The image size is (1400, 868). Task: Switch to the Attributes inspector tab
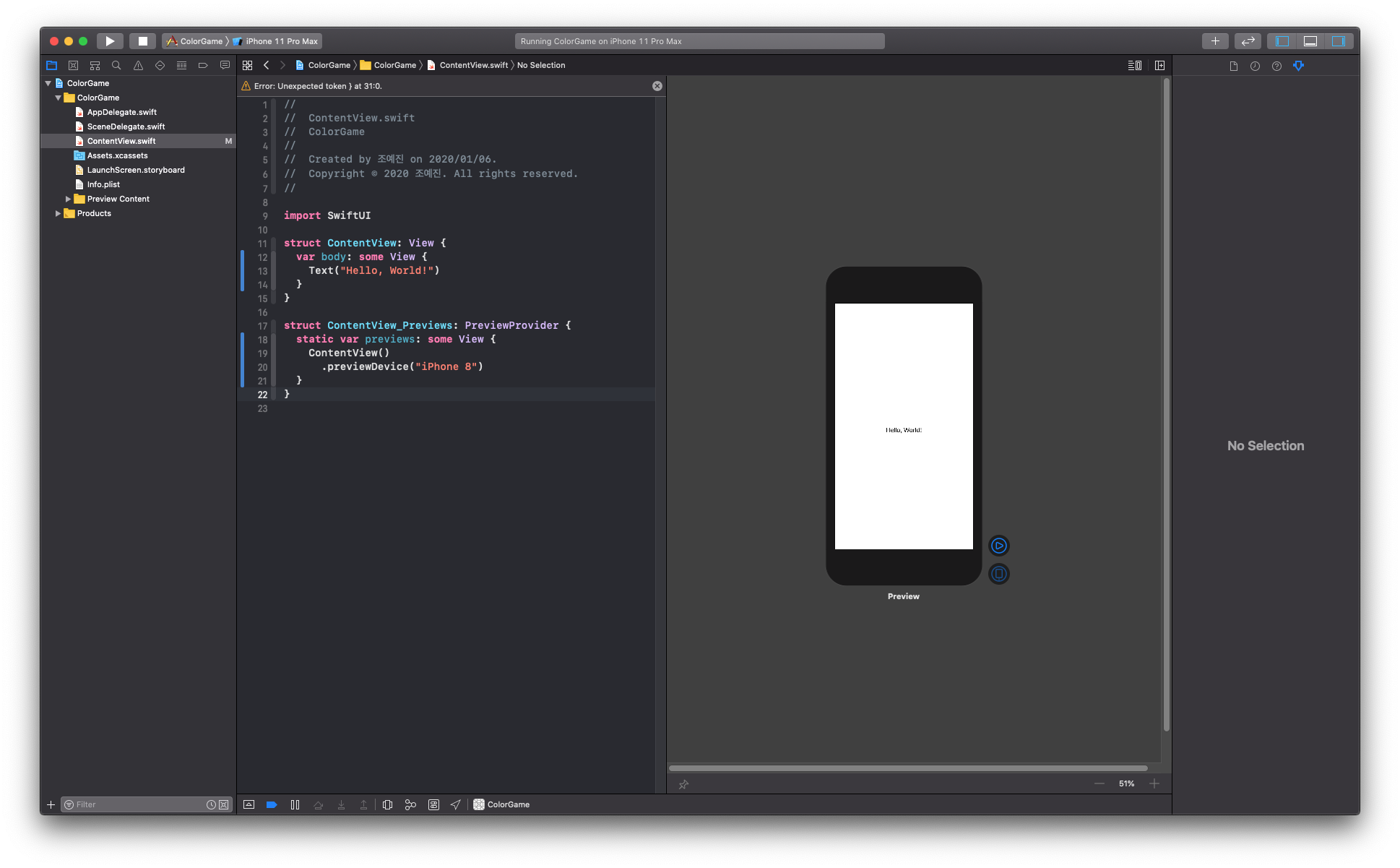pos(1298,66)
